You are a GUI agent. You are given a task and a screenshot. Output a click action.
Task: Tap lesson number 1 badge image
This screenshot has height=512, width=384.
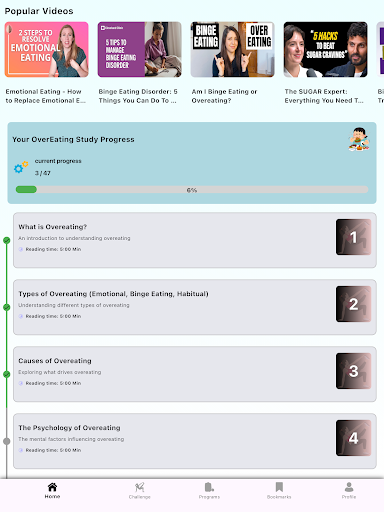click(353, 237)
